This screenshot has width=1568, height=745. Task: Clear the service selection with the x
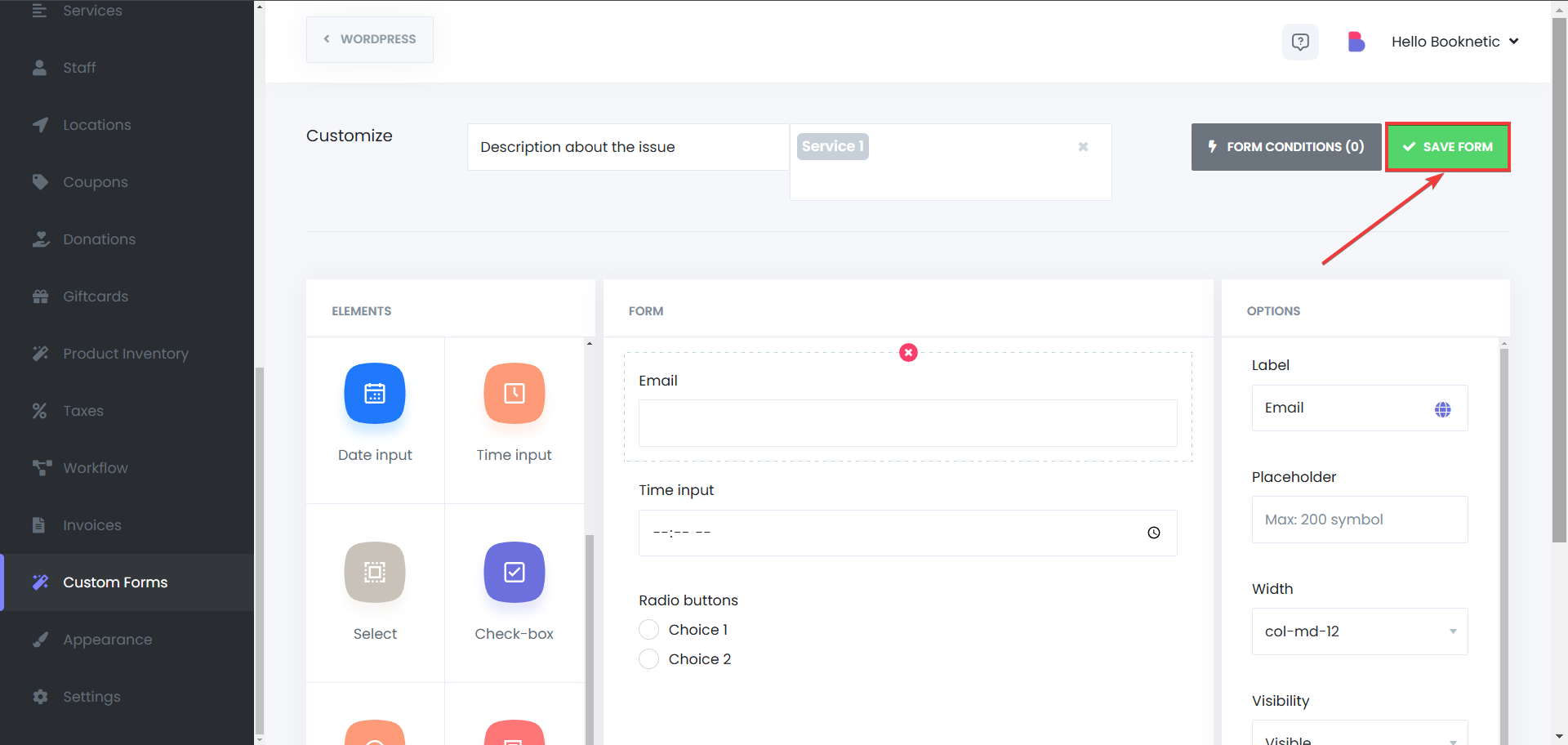[x=1083, y=147]
